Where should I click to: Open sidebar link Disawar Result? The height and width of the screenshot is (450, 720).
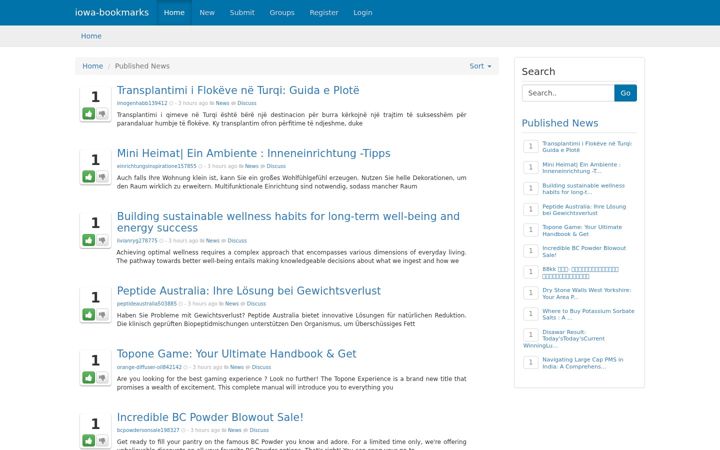click(565, 338)
